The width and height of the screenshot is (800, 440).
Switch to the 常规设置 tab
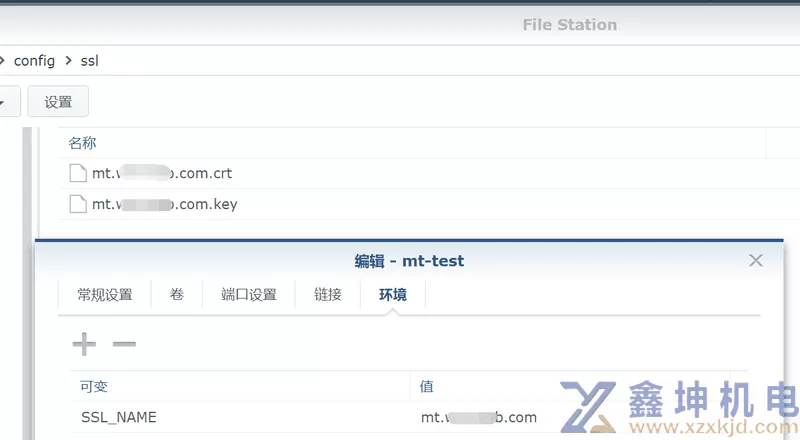point(105,295)
